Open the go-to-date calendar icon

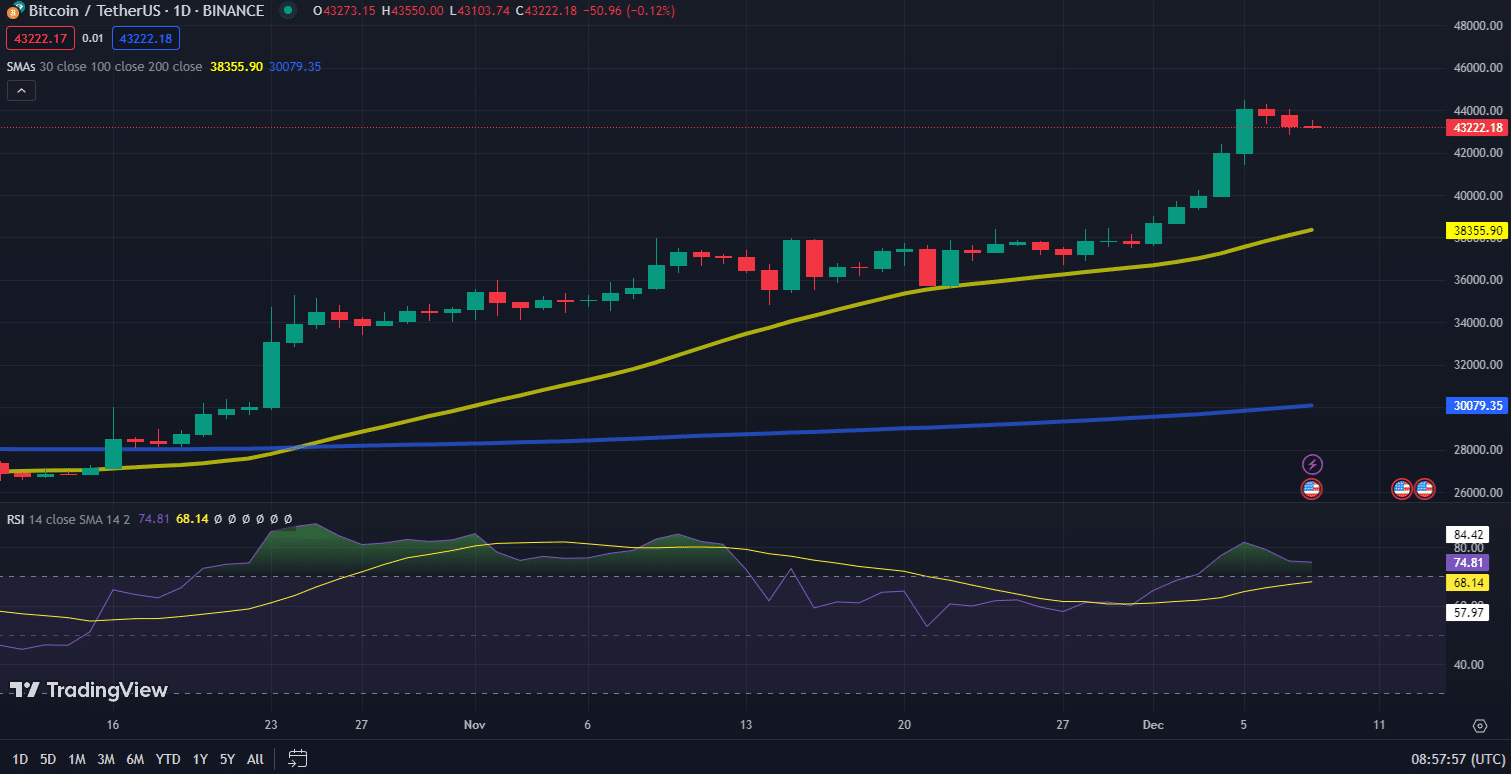coord(297,758)
